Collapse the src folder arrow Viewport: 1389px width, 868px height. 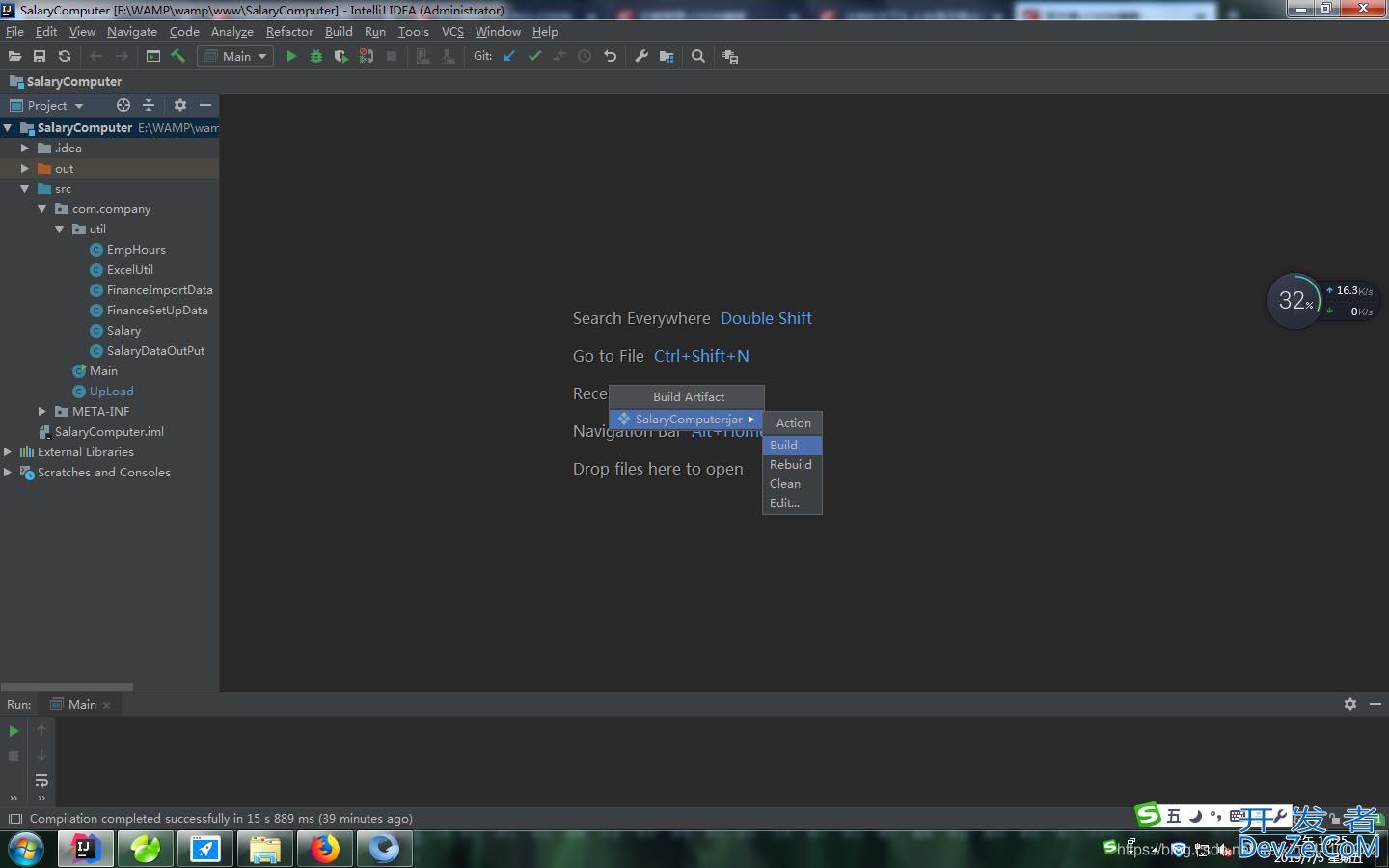(x=25, y=188)
